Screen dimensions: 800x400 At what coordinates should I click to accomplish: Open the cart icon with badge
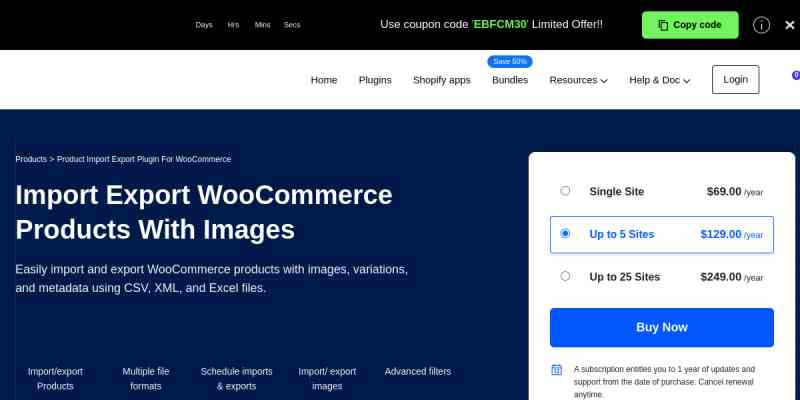coord(795,76)
